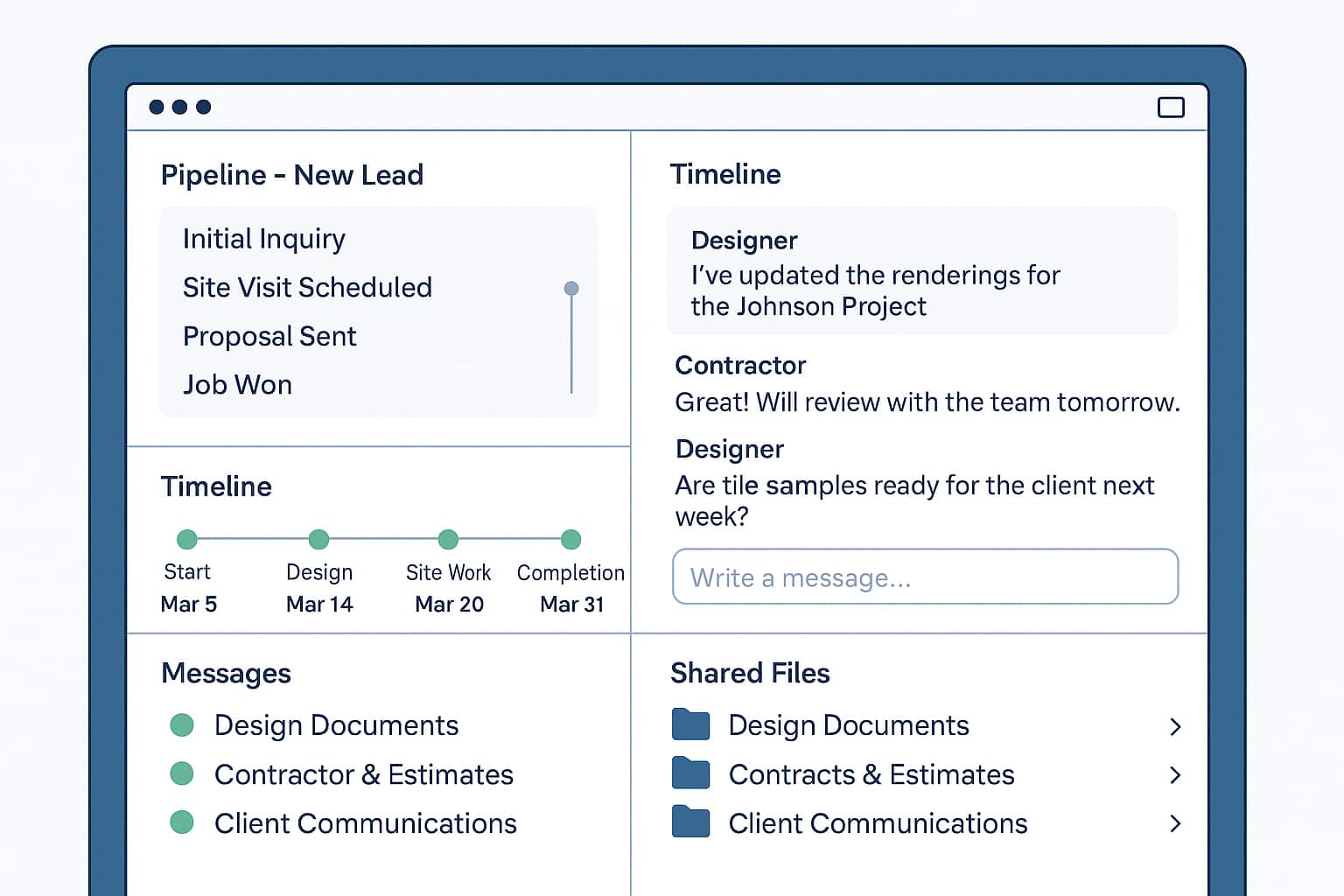Open Client Communications in Messages list
1344x896 pixels.
click(x=366, y=823)
